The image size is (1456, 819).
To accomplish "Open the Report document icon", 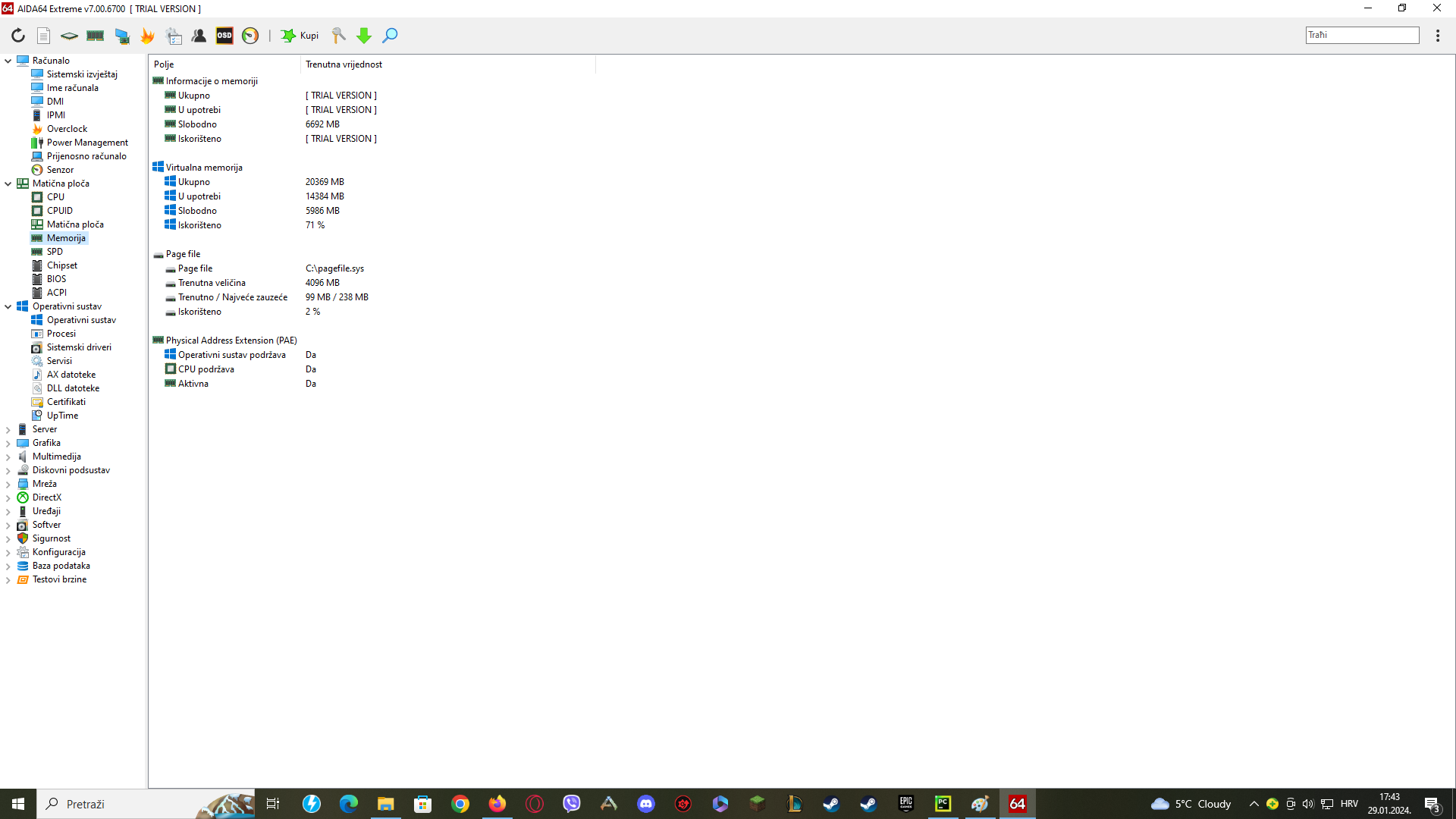I will pyautogui.click(x=44, y=36).
